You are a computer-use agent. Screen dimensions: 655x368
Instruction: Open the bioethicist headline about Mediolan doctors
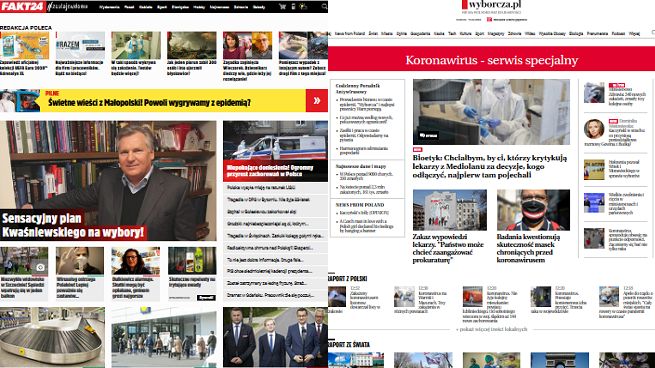click(490, 166)
